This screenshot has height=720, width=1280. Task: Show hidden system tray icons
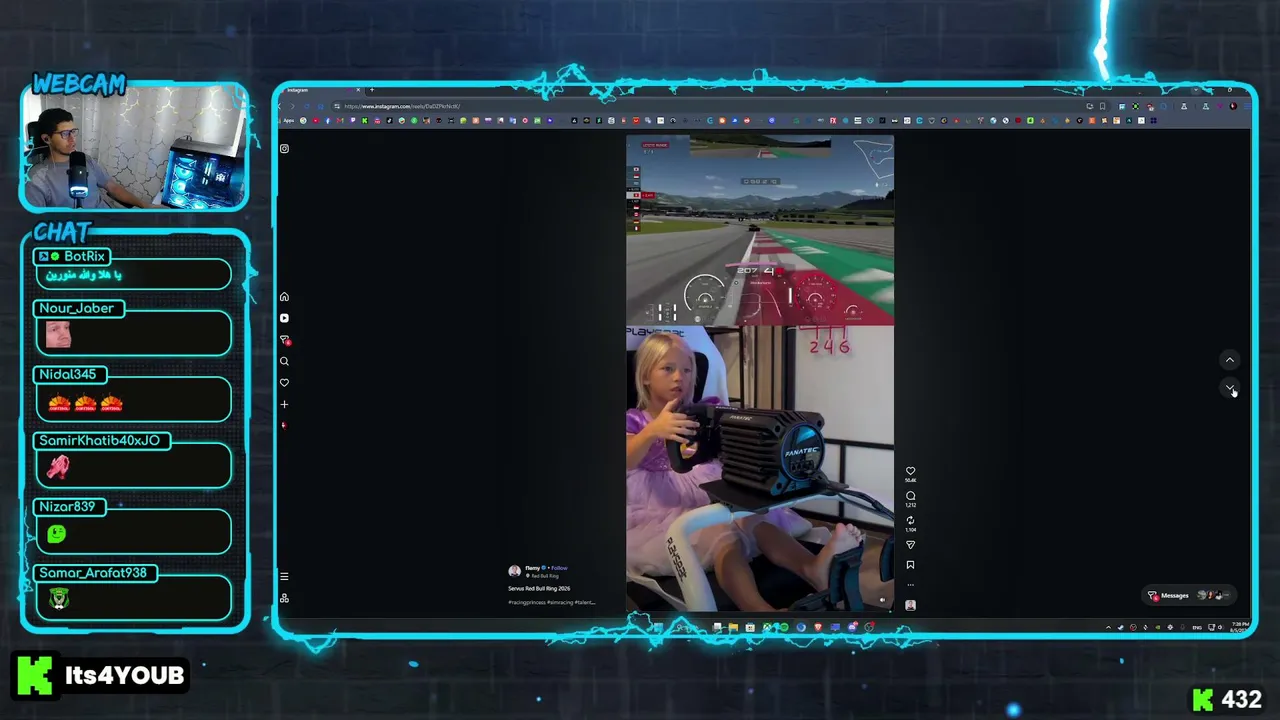click(x=1108, y=627)
